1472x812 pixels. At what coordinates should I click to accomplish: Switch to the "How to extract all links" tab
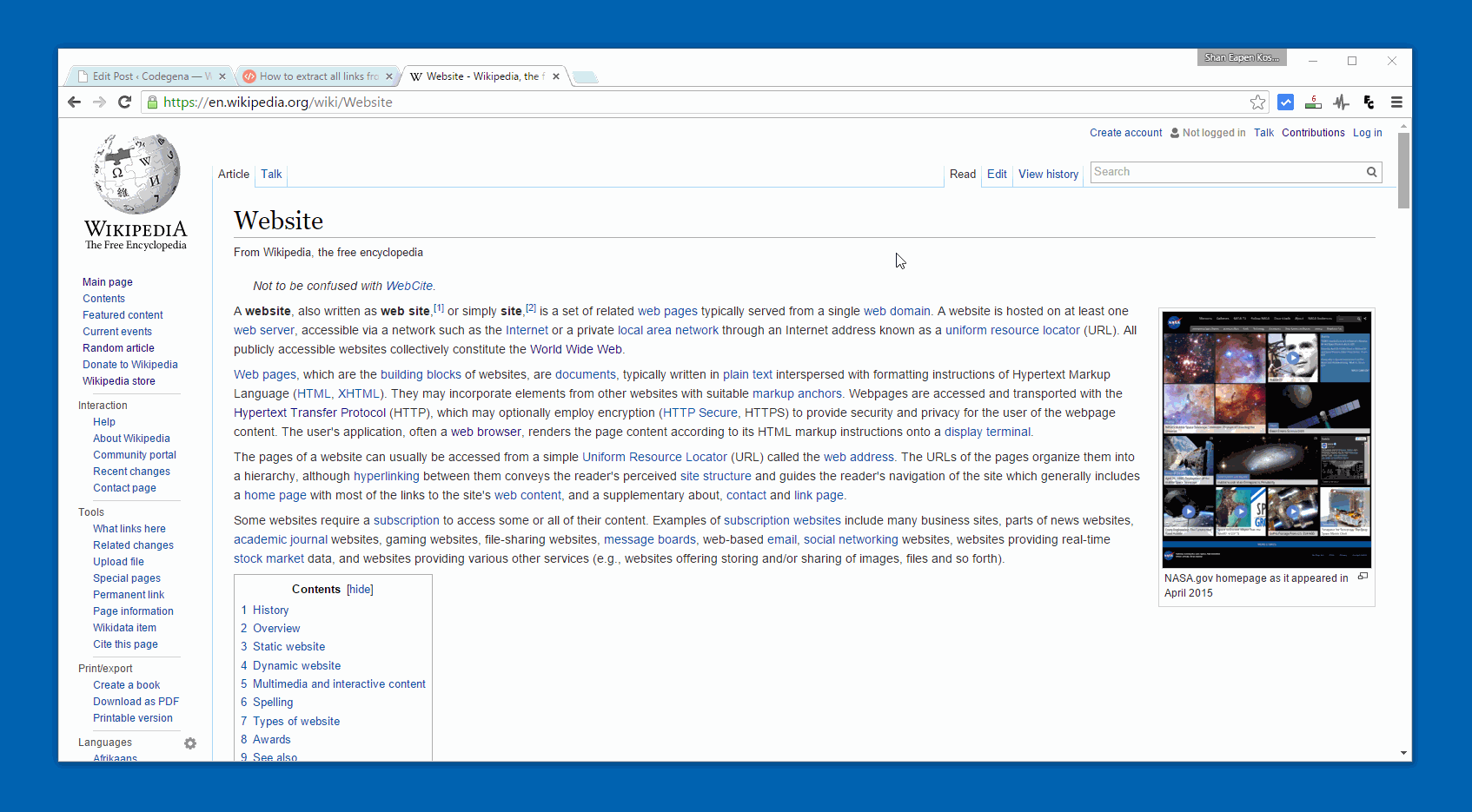(317, 76)
